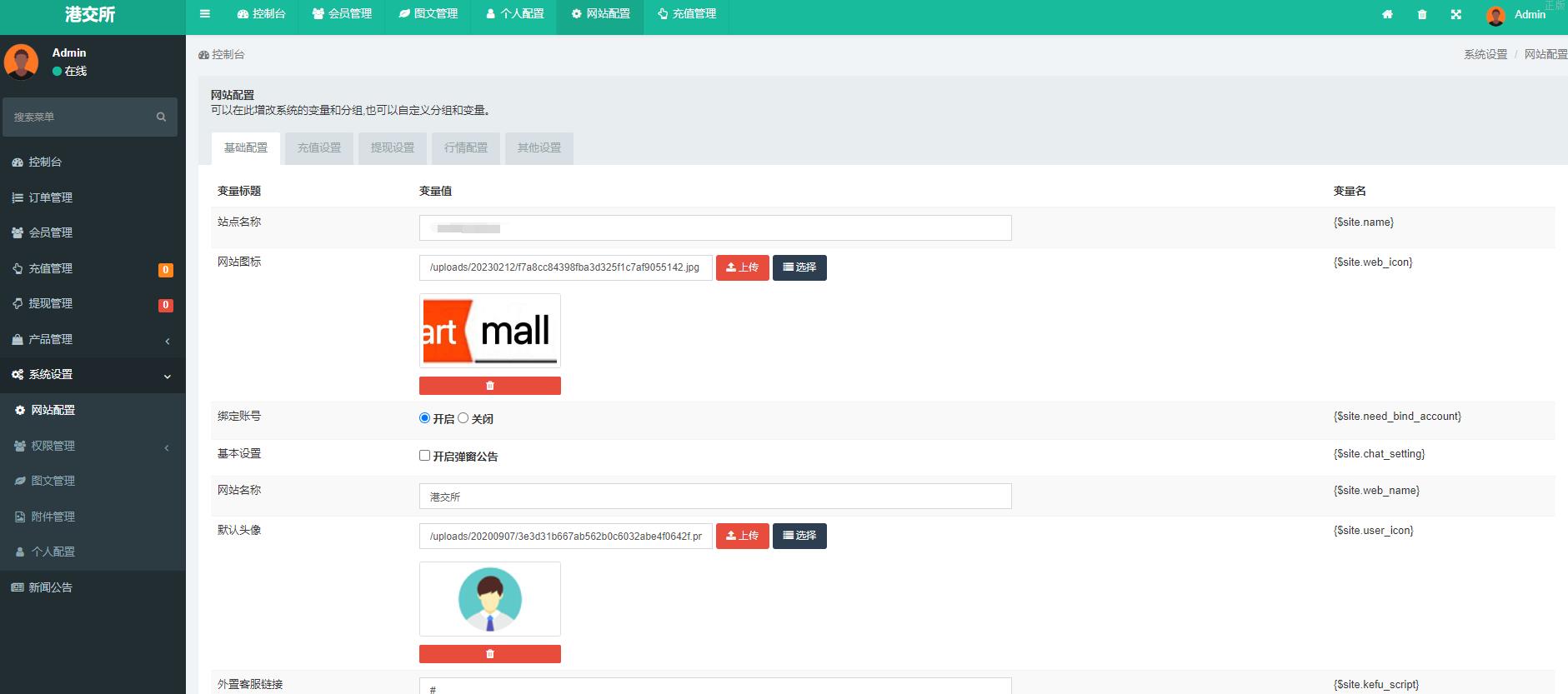
Task: Click the home icon in top bar
Action: coord(1387,15)
